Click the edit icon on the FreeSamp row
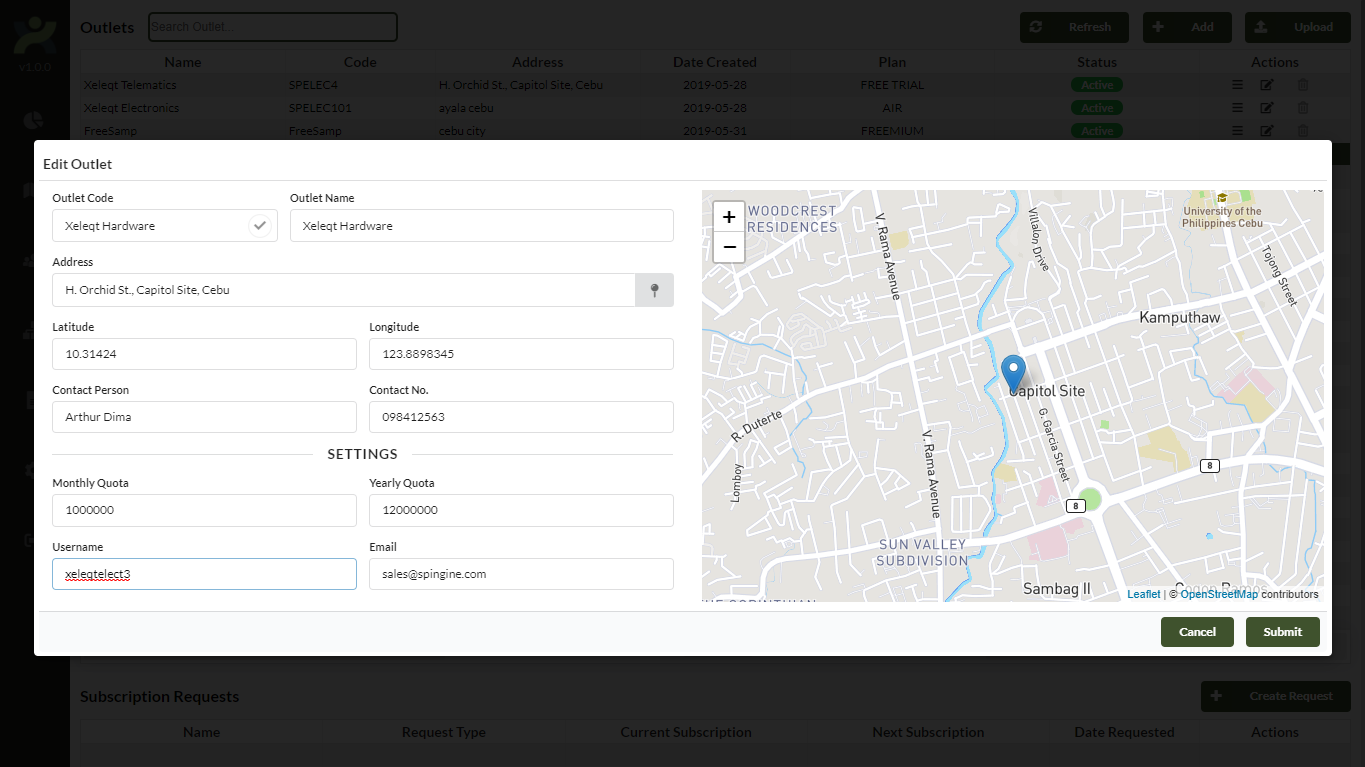This screenshot has height=767, width=1365. (1266, 130)
